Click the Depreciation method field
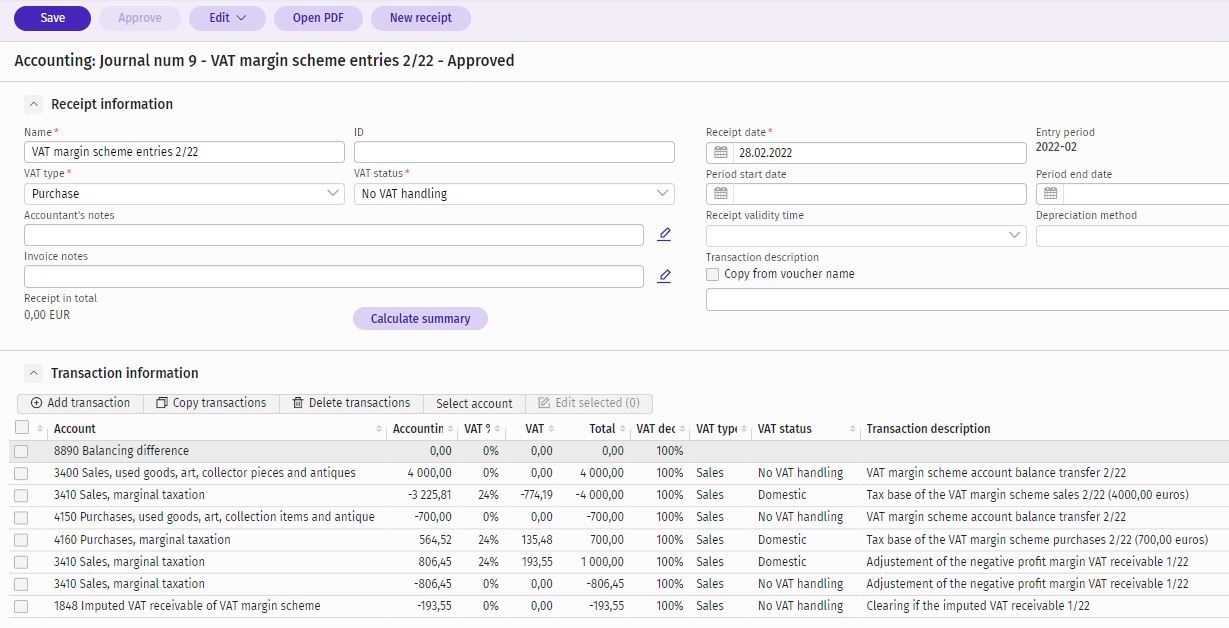This screenshot has width=1229, height=628. tap(1132, 235)
